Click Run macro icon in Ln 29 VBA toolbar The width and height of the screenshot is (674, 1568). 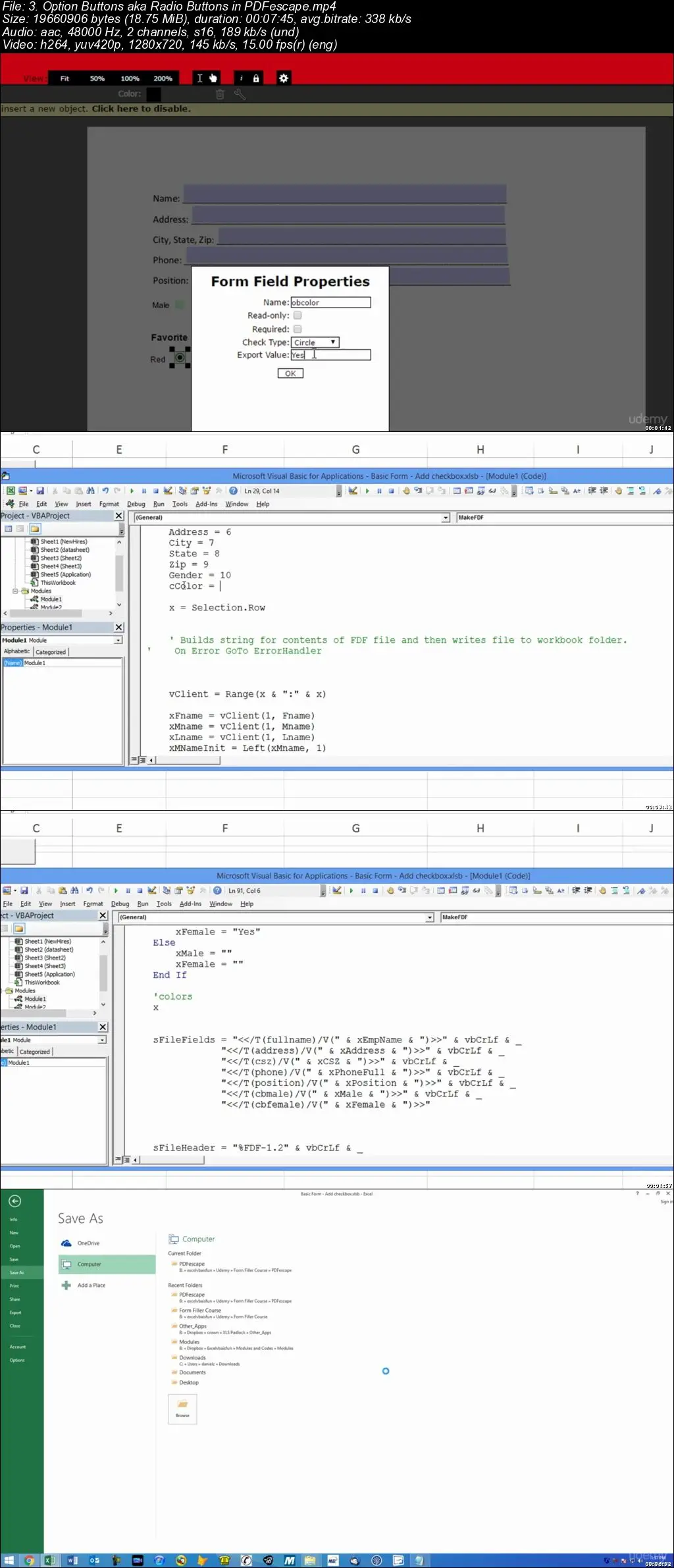(x=132, y=491)
